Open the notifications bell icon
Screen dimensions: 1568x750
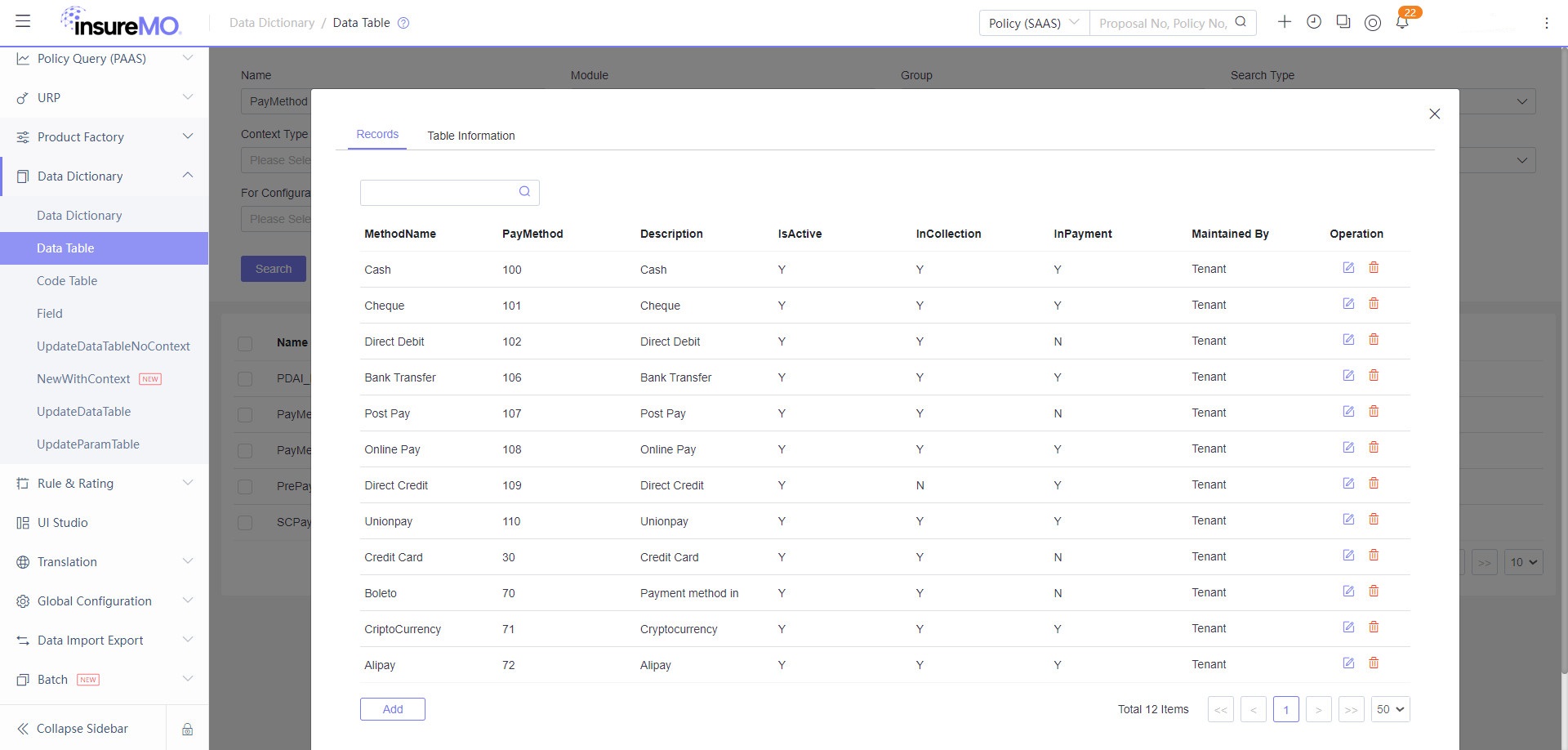1402,22
